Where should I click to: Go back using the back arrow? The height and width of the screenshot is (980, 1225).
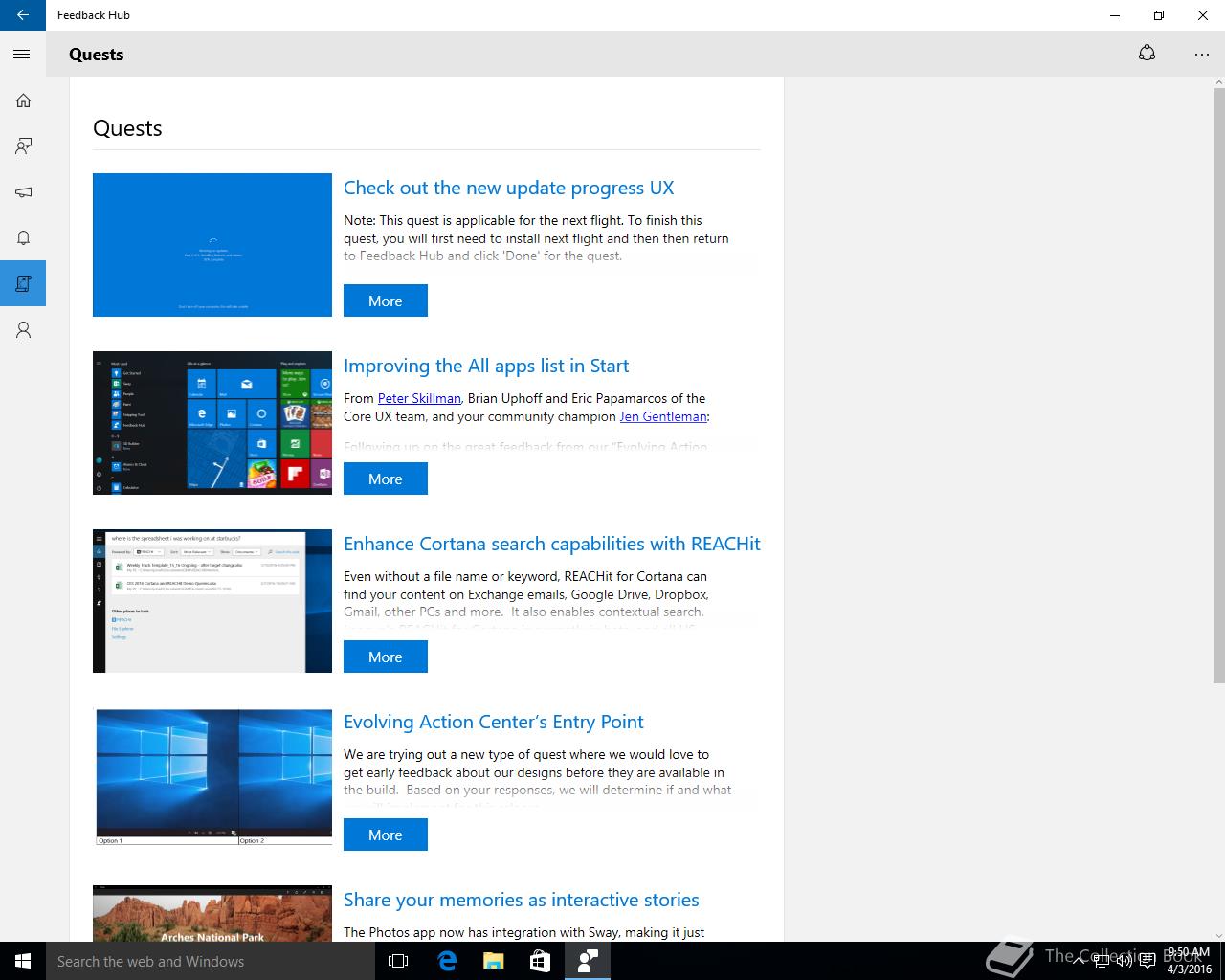pos(23,15)
